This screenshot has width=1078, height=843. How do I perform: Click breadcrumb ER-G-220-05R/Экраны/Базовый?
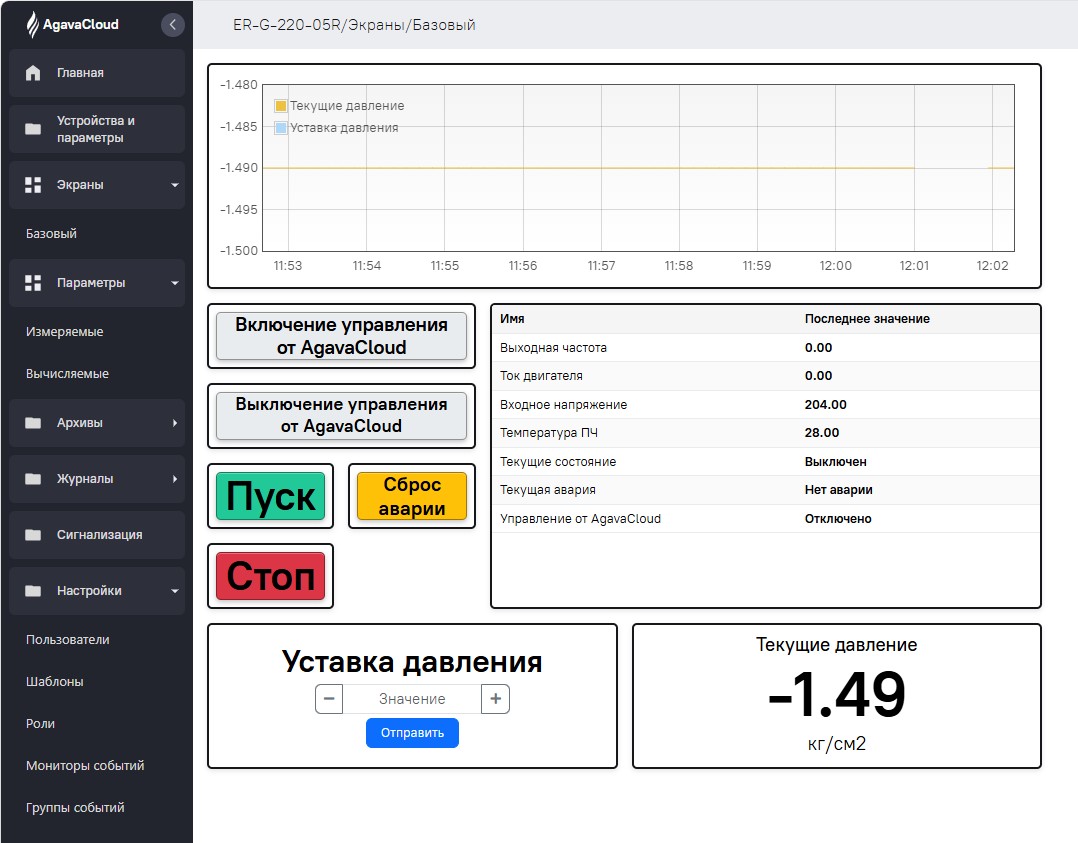[x=354, y=25]
